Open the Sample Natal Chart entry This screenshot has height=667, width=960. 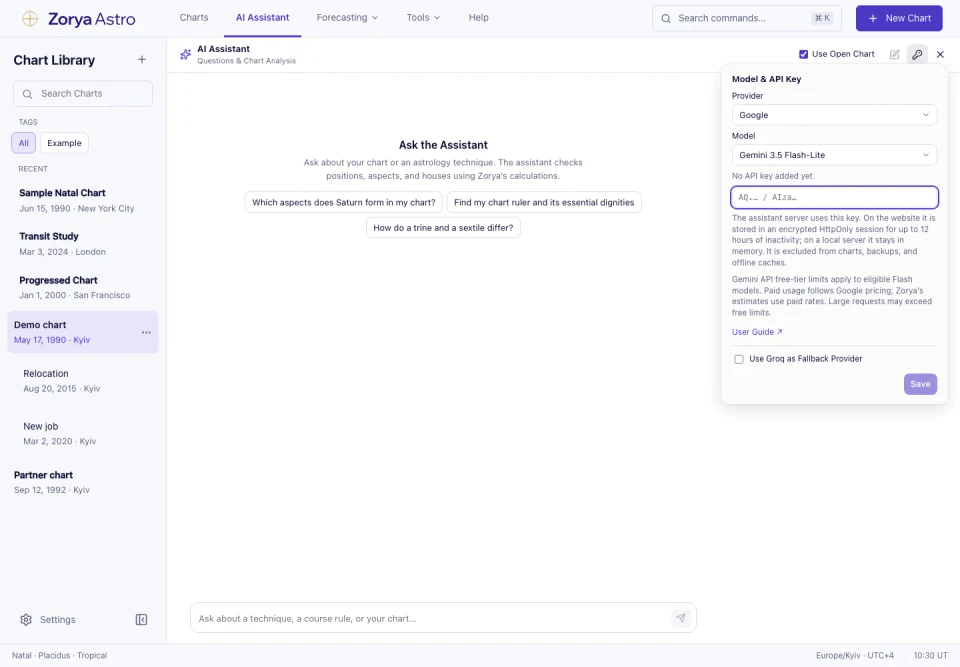pos(83,200)
